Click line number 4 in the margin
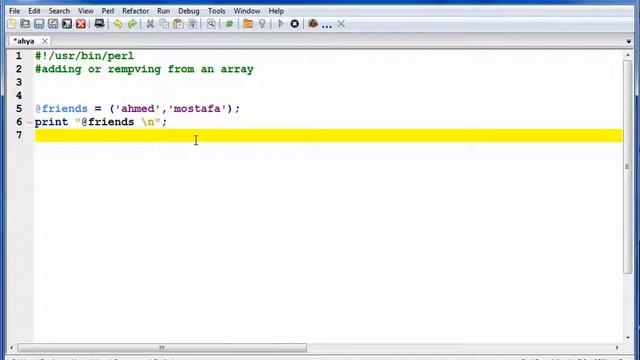This screenshot has height=360, width=640. pyautogui.click(x=19, y=96)
